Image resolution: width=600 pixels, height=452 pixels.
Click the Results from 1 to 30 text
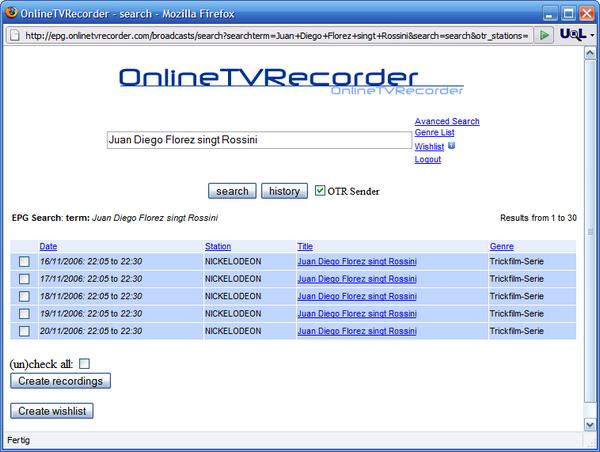[x=538, y=218]
